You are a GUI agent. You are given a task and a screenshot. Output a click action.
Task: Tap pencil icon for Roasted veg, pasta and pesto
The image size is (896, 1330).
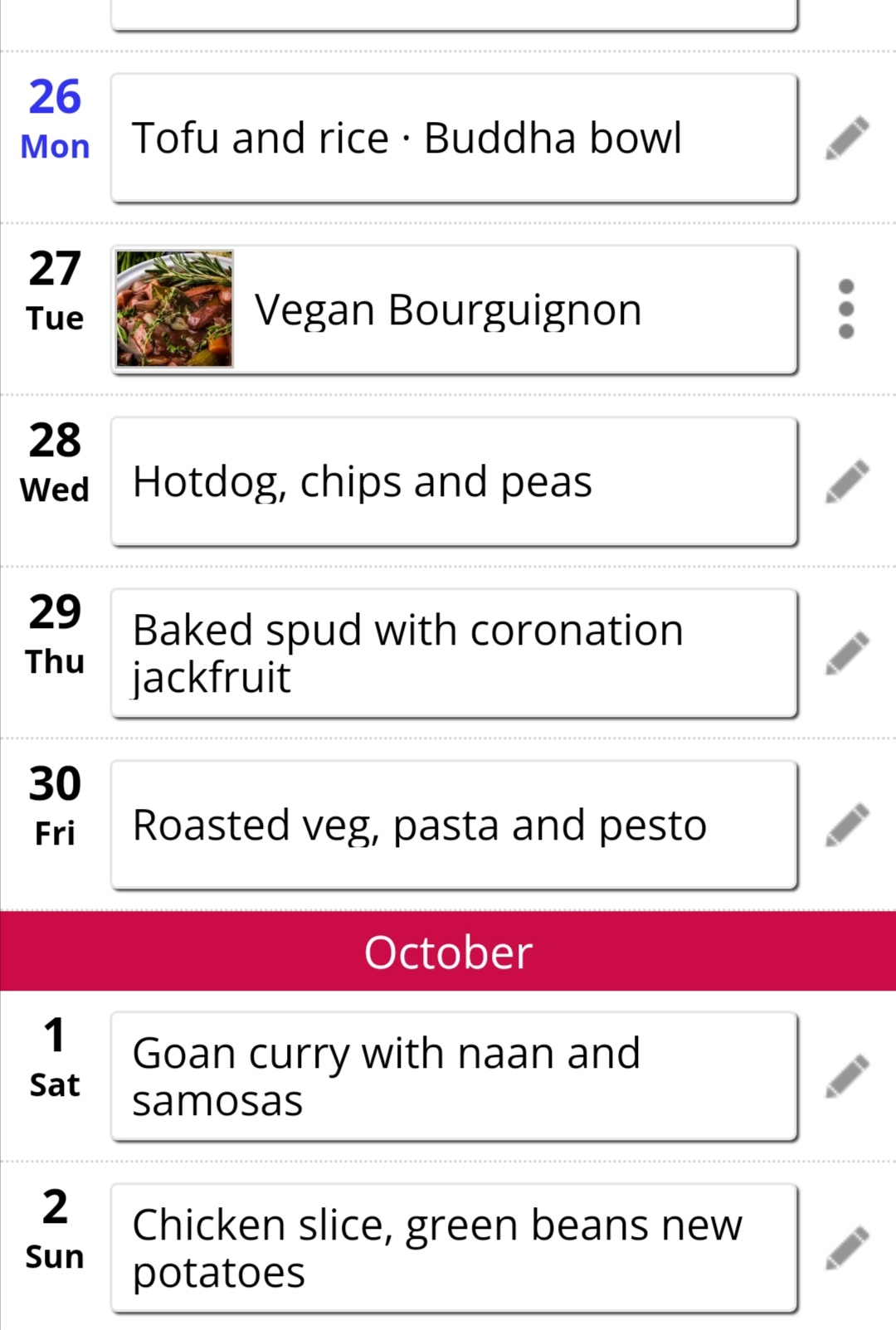point(847,825)
